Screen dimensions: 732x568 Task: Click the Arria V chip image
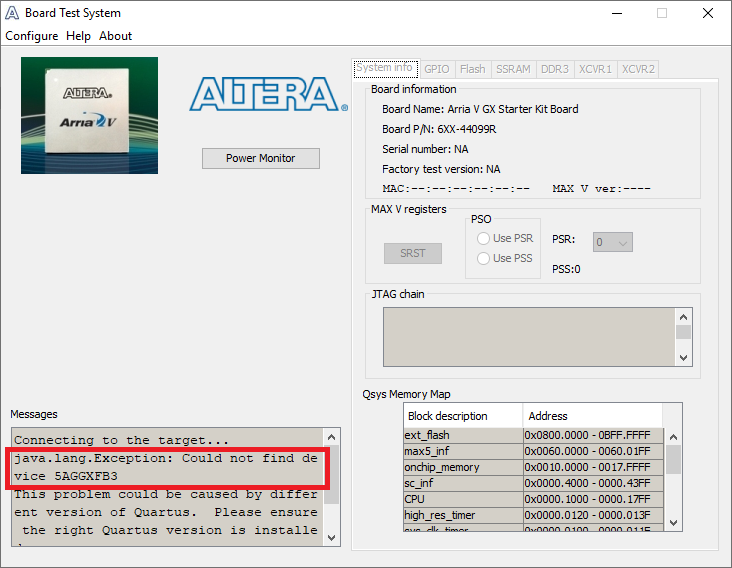(89, 115)
